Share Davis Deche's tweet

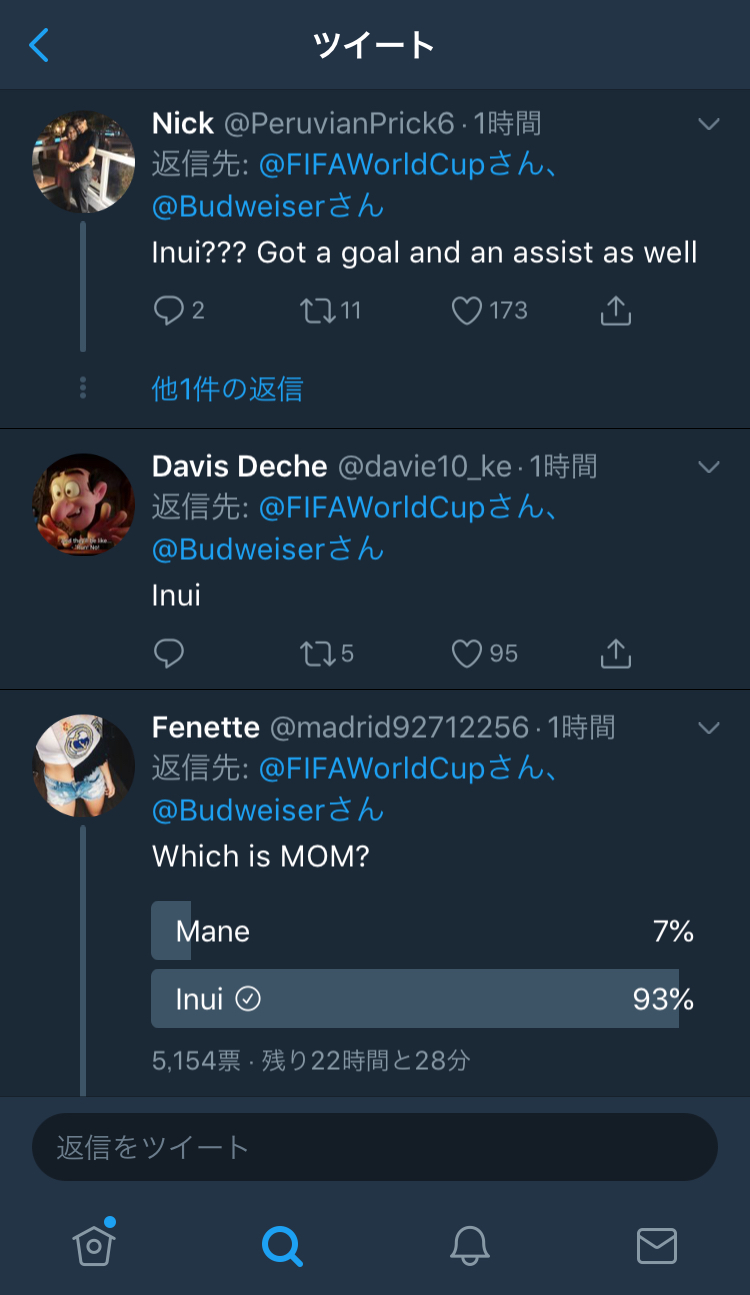point(615,654)
